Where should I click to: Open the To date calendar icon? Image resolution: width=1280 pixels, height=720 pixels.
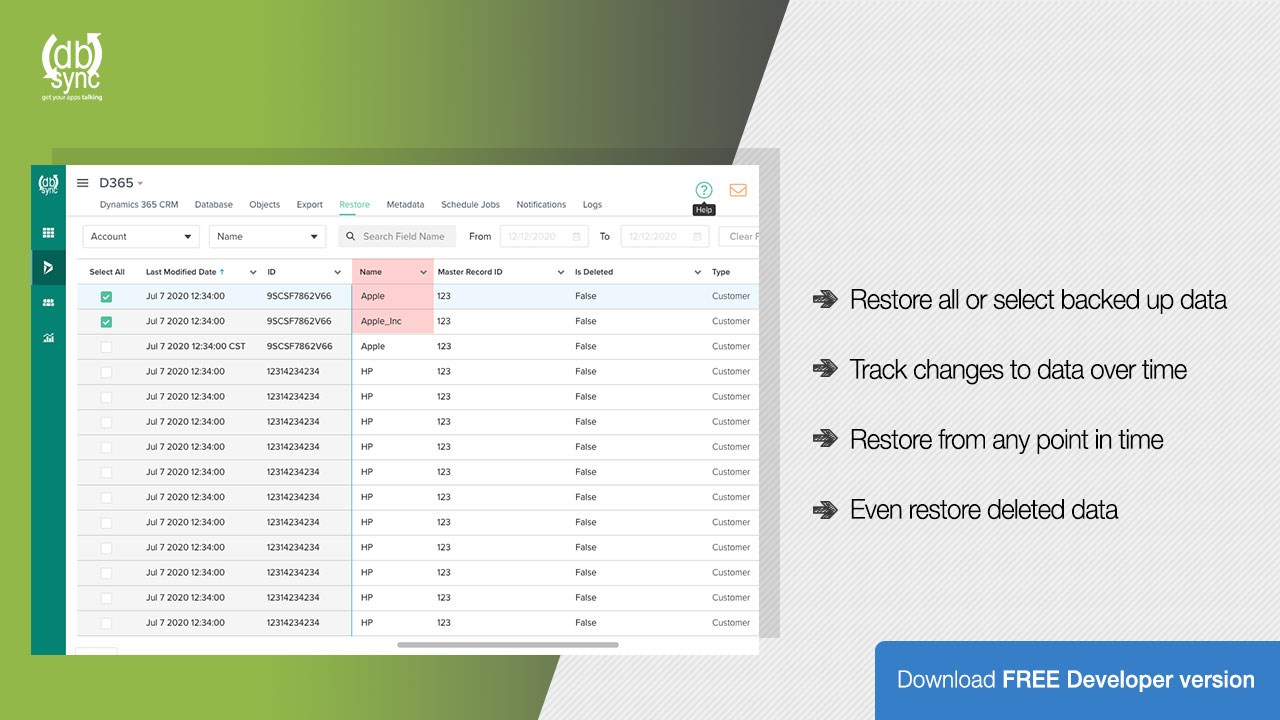[x=697, y=237]
